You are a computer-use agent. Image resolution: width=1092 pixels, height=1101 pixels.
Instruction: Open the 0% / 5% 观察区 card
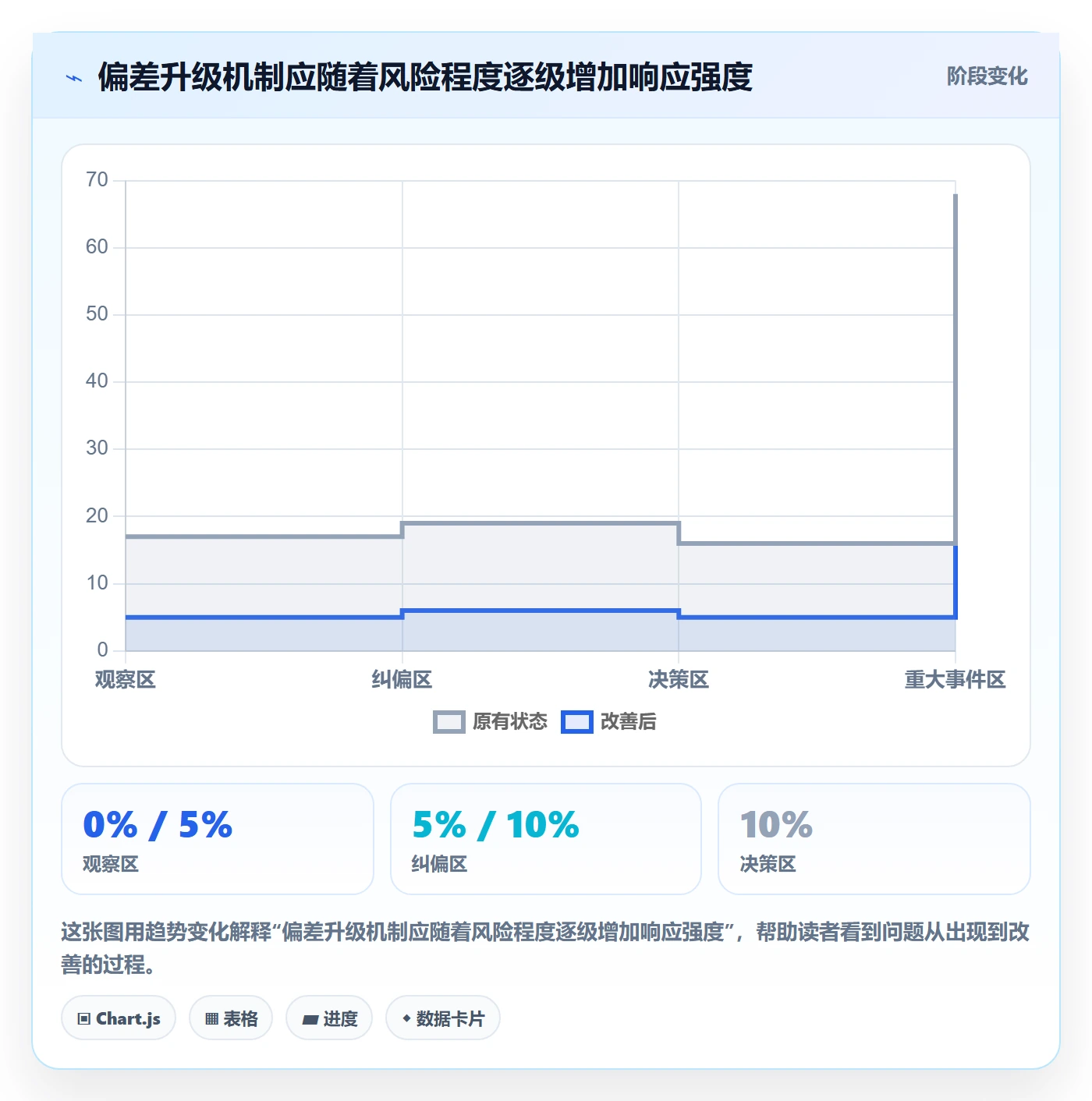click(x=218, y=839)
